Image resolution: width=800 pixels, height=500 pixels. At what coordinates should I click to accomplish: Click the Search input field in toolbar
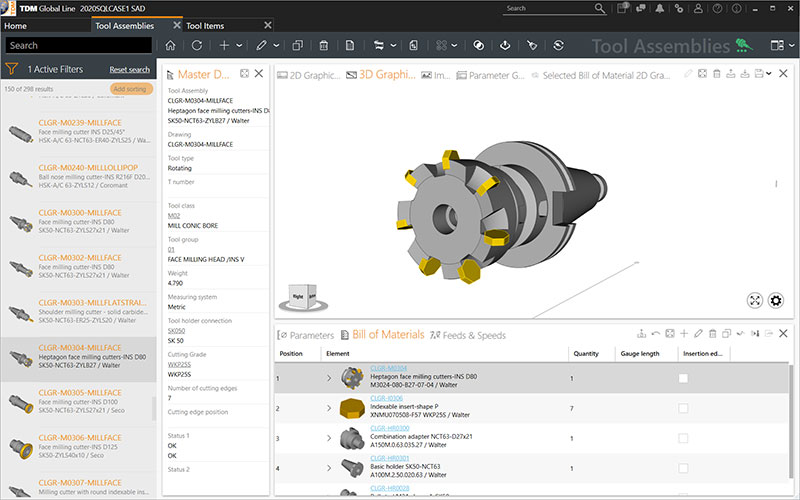coord(78,45)
